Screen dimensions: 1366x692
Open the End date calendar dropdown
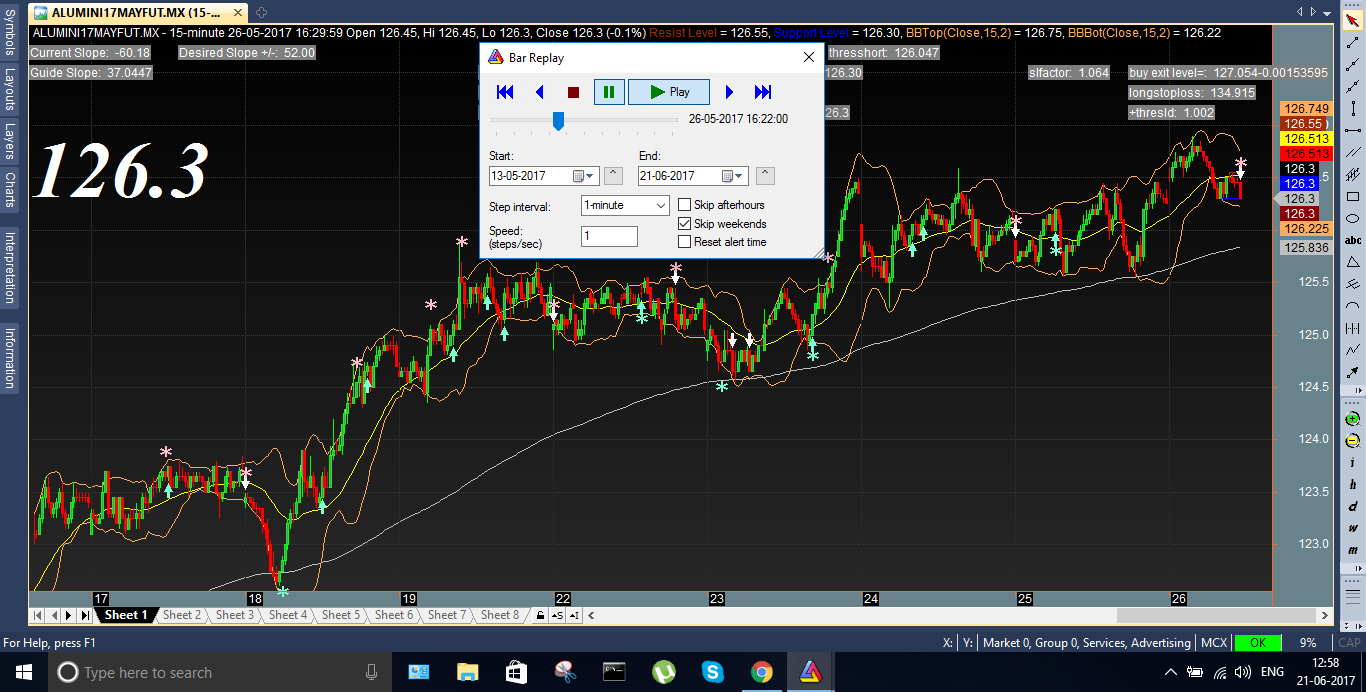click(734, 176)
